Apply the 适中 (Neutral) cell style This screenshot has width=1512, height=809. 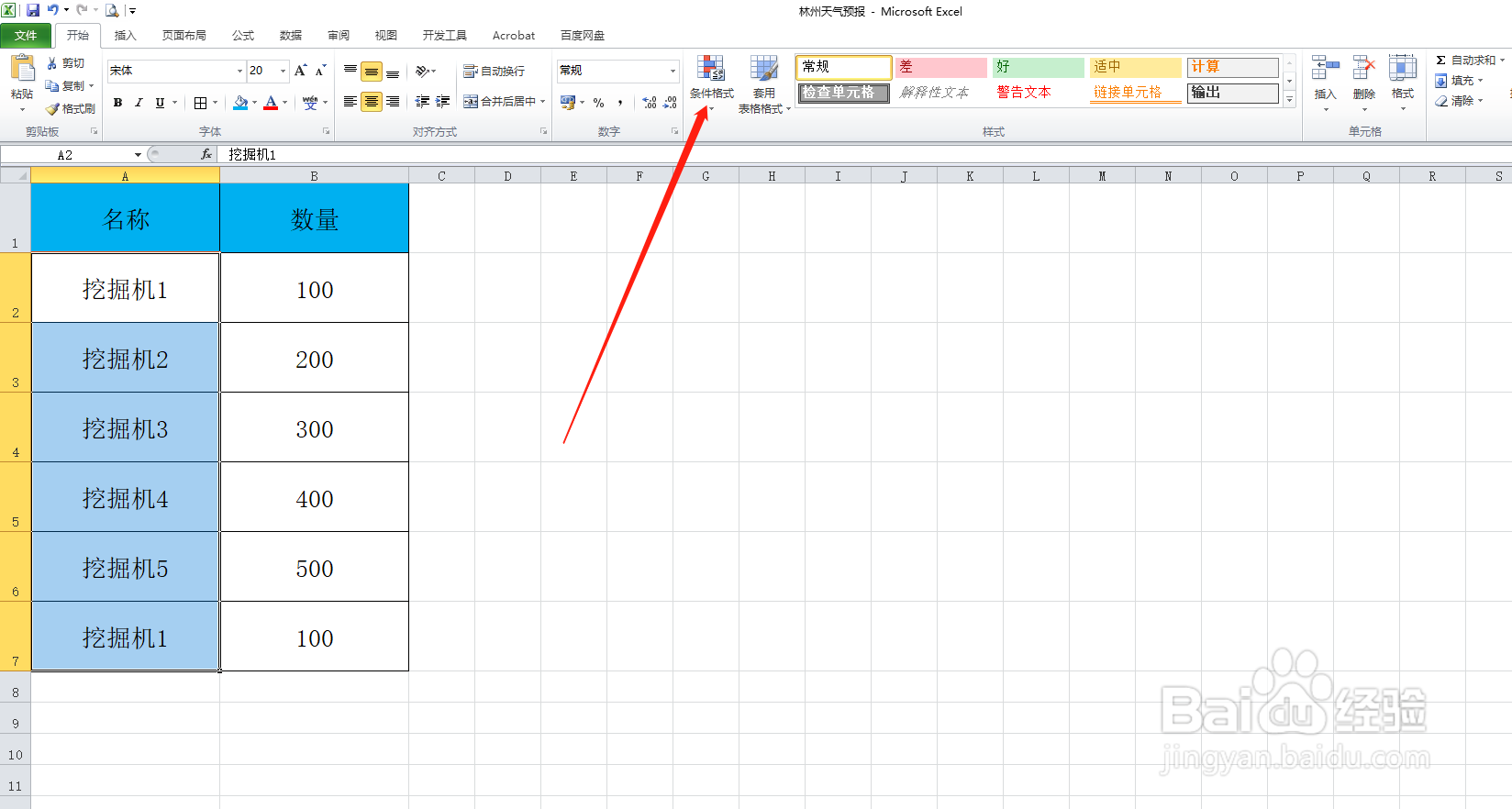[1136, 67]
